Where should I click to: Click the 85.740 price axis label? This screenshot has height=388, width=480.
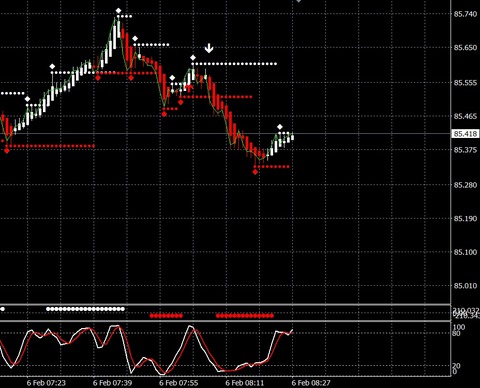click(465, 14)
